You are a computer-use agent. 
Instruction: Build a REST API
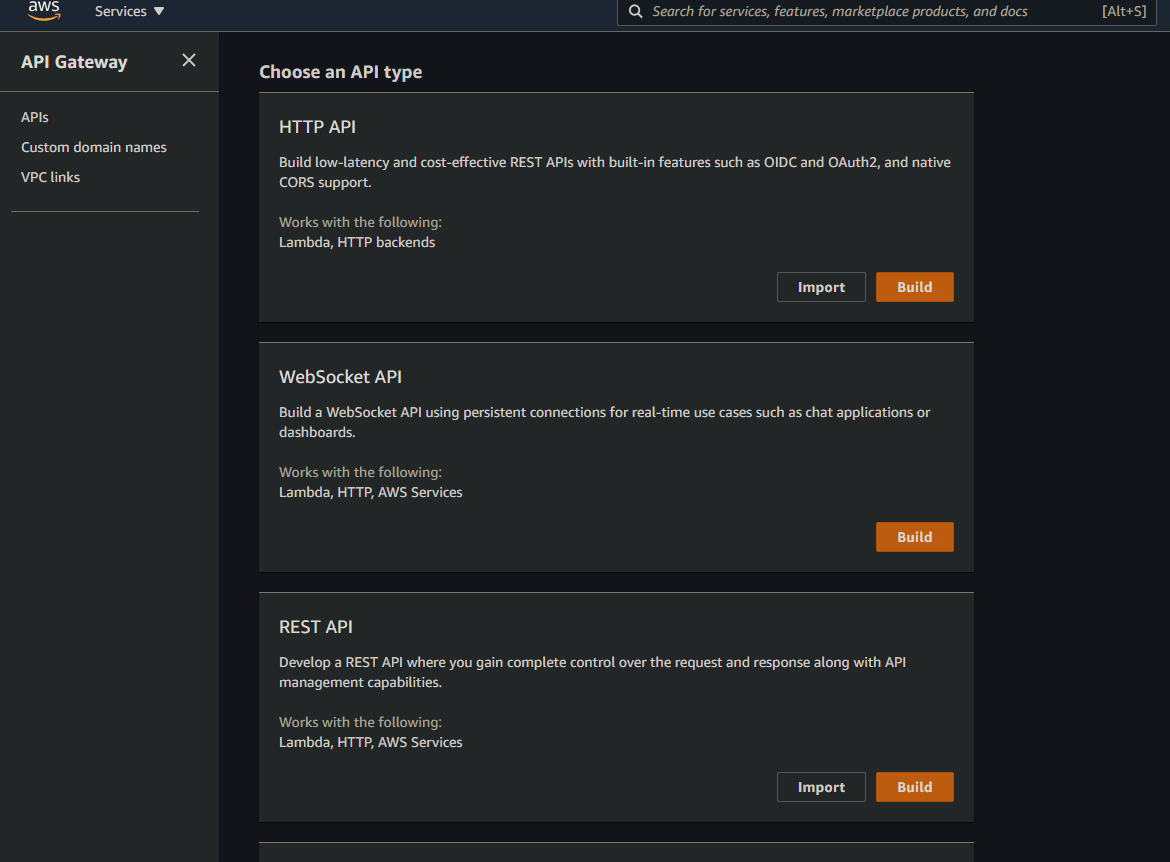[914, 787]
